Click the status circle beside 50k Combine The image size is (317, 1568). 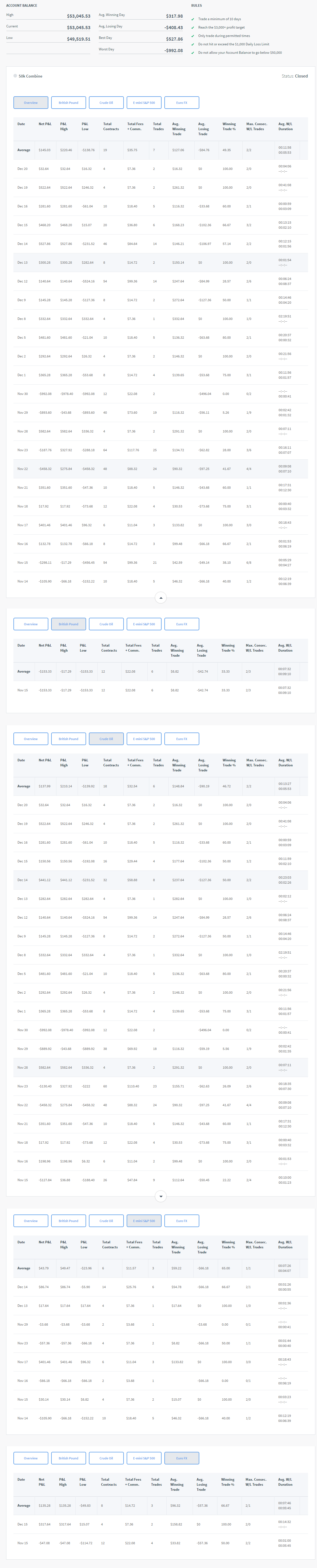tap(15, 76)
